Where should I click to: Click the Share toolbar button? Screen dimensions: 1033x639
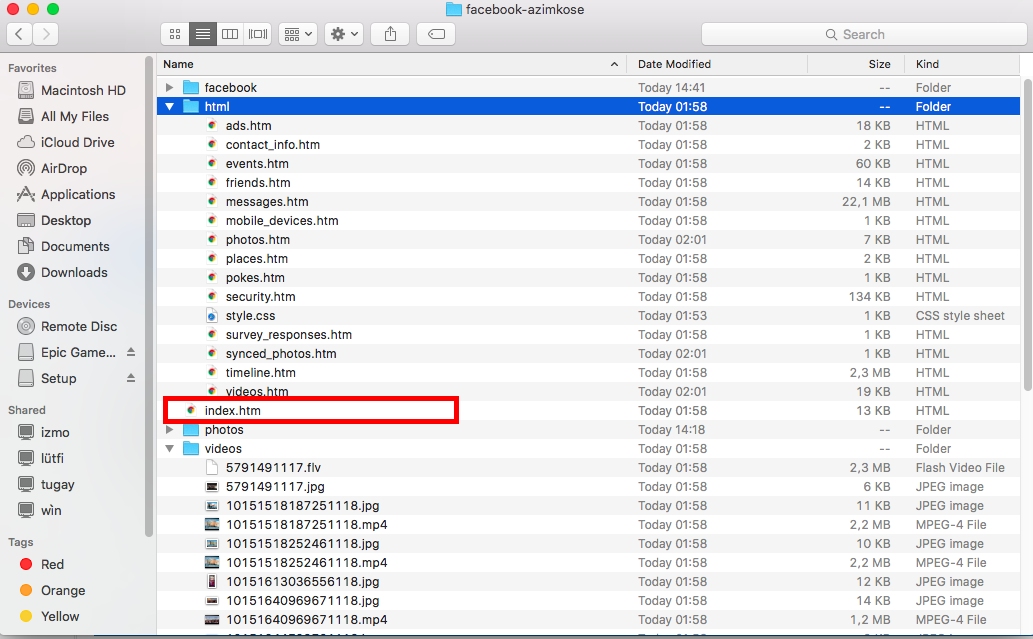pyautogui.click(x=390, y=34)
